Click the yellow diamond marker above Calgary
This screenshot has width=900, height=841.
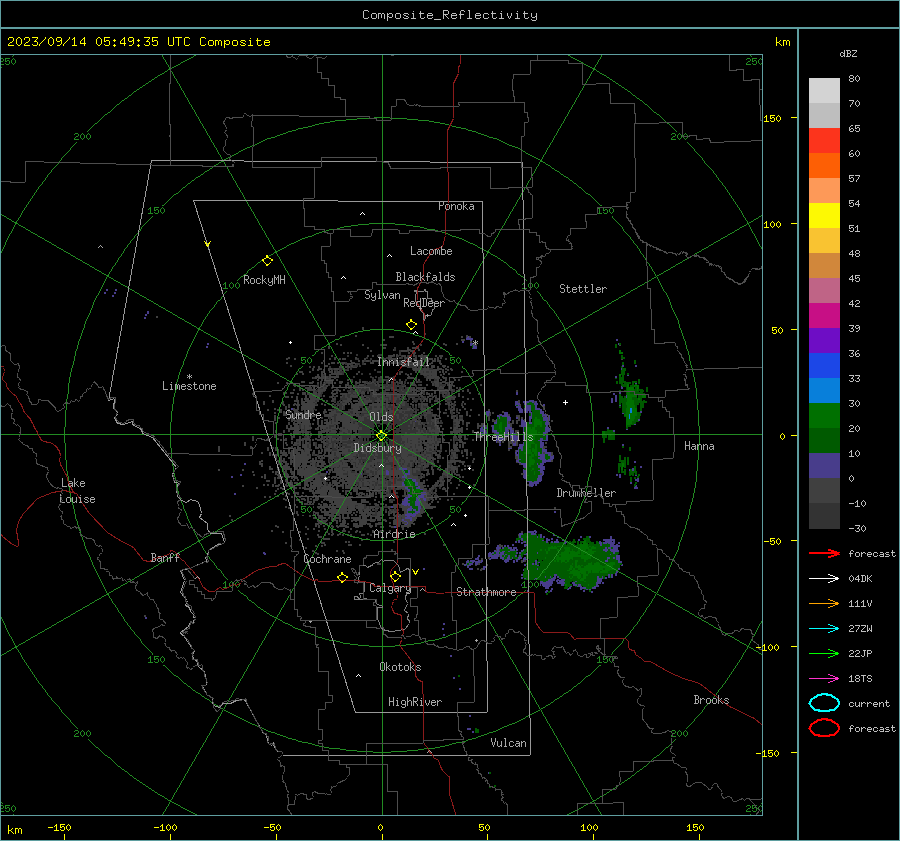click(395, 576)
